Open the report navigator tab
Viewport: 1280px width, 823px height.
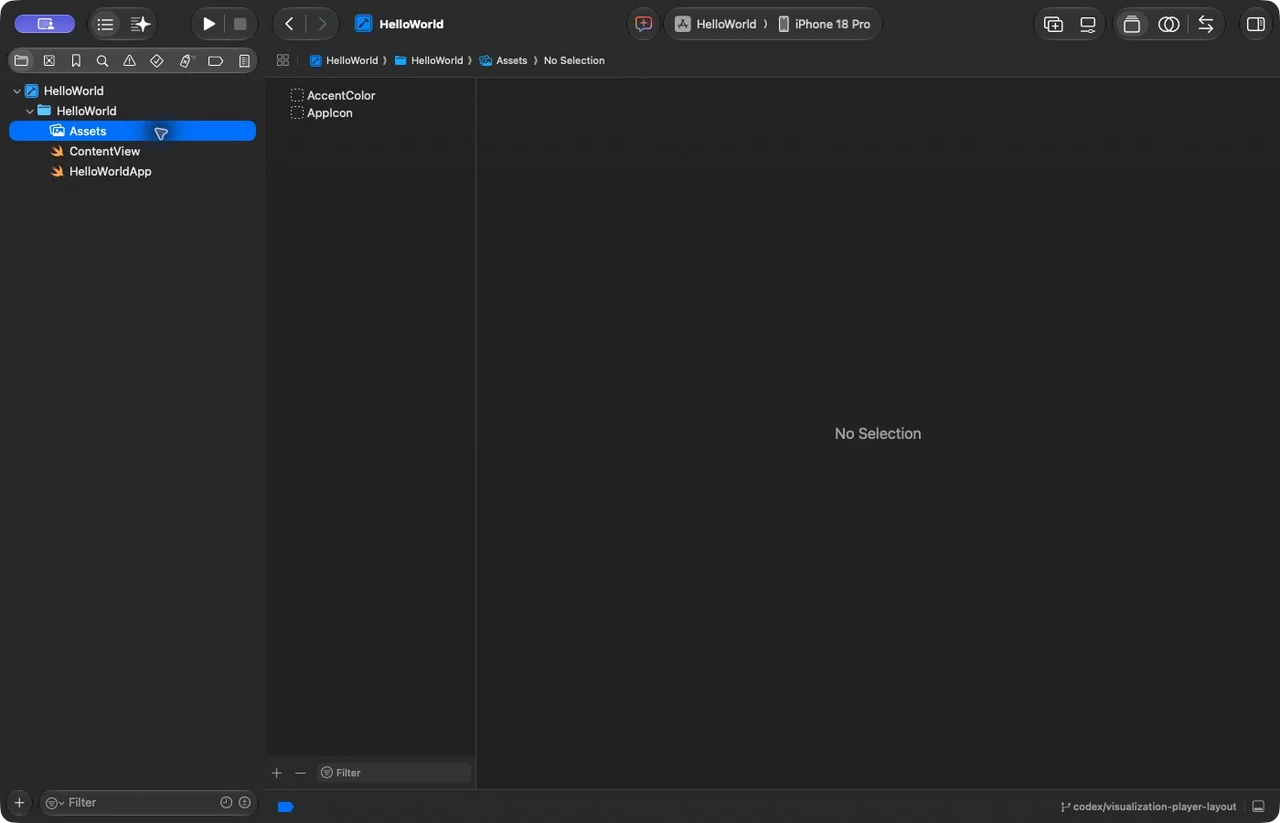[244, 61]
